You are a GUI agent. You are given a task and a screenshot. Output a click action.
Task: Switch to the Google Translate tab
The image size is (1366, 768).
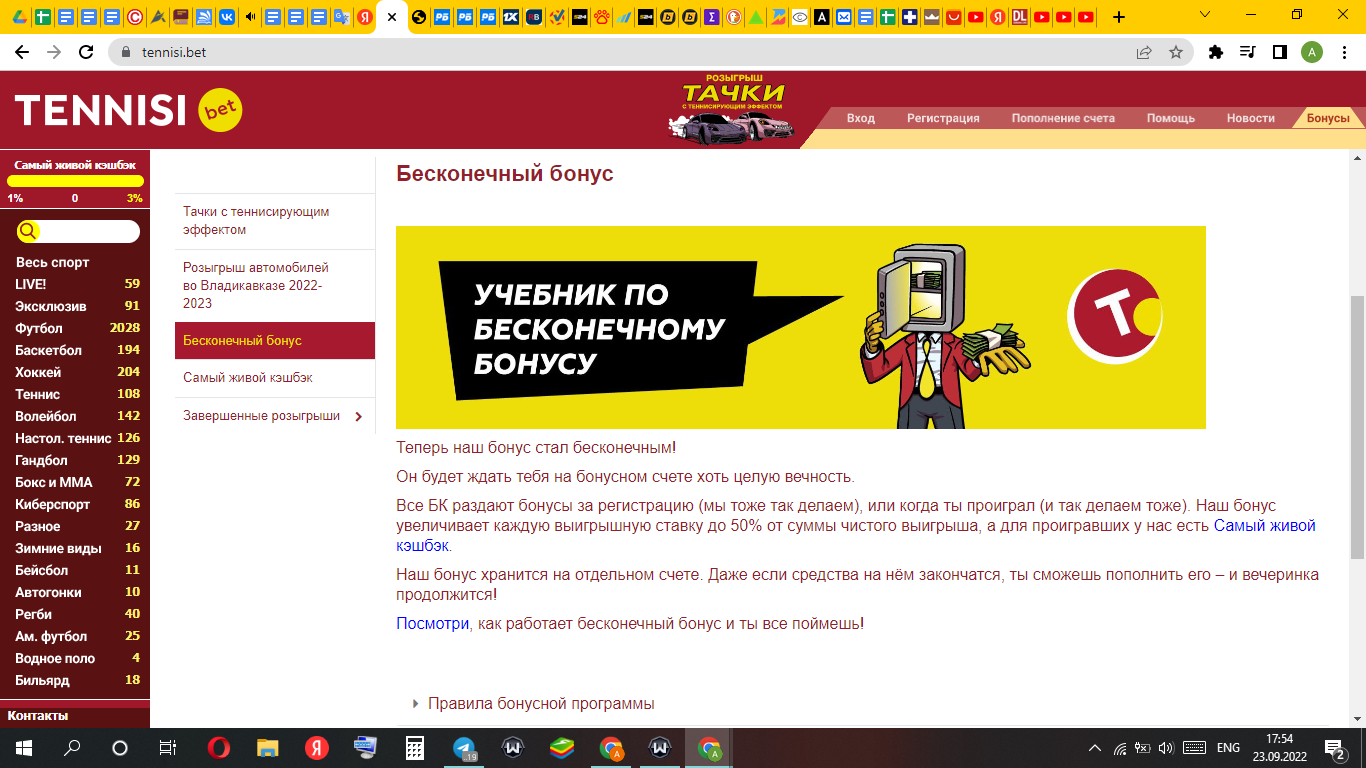click(x=342, y=17)
